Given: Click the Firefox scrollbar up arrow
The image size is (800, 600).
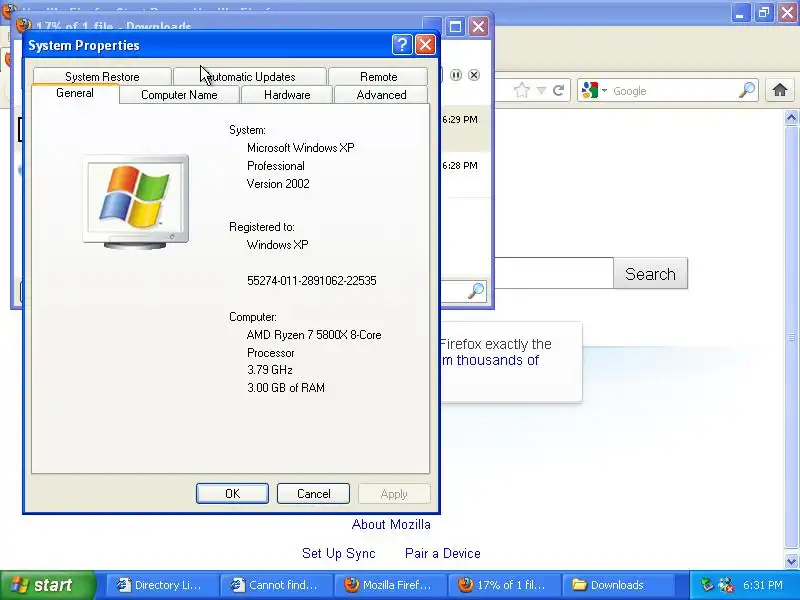Looking at the screenshot, I should click(791, 118).
